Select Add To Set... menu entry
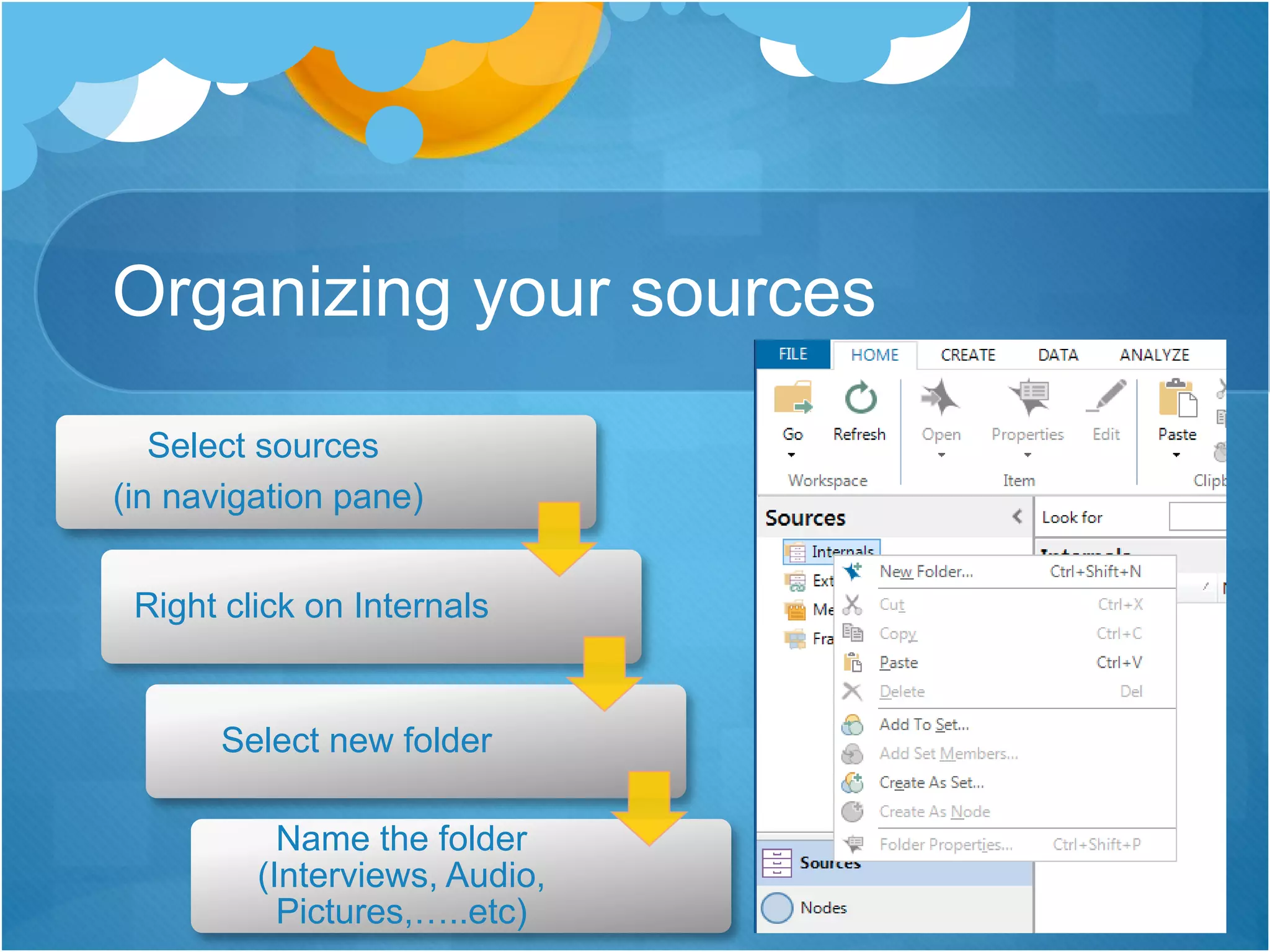The image size is (1270, 952). [x=1005, y=725]
